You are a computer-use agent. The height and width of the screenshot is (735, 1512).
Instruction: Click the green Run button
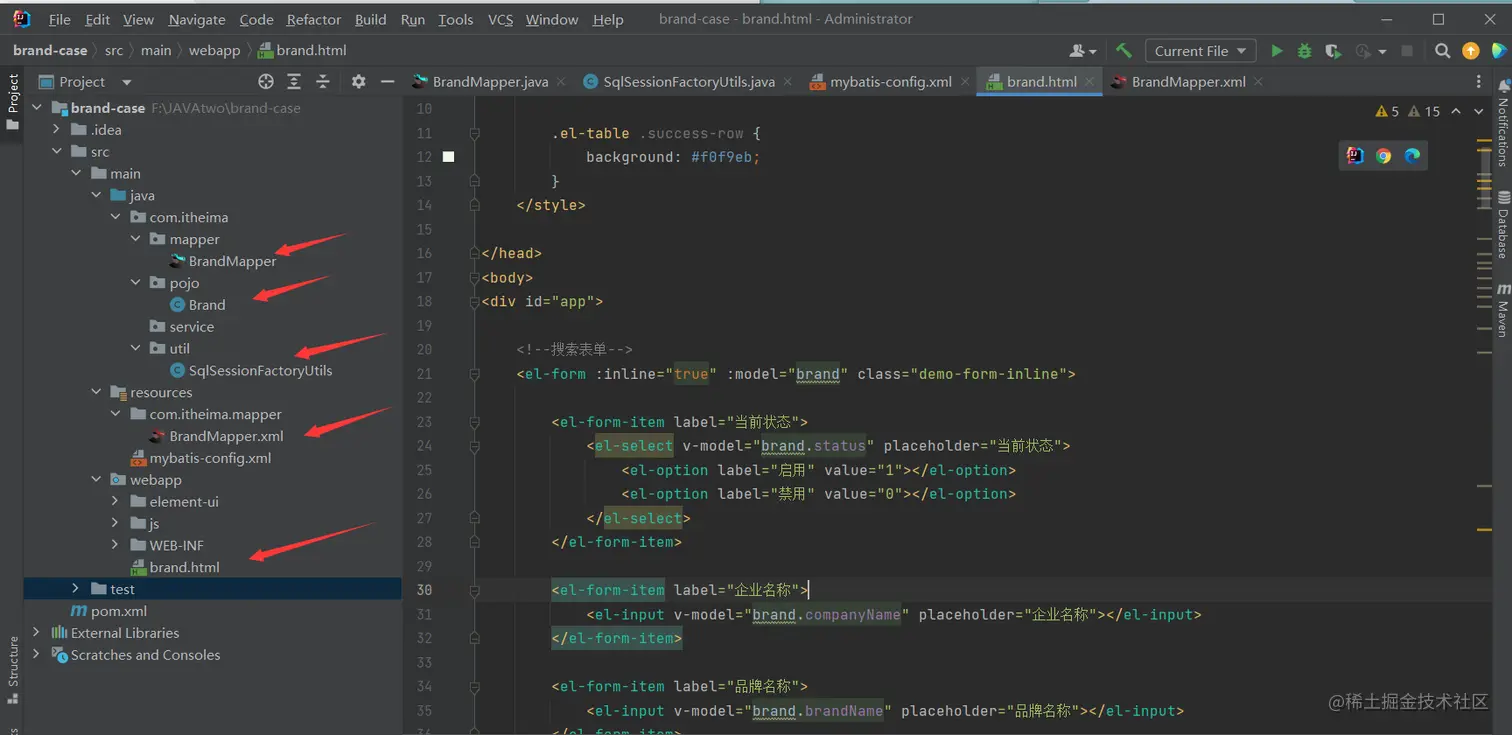[1276, 51]
